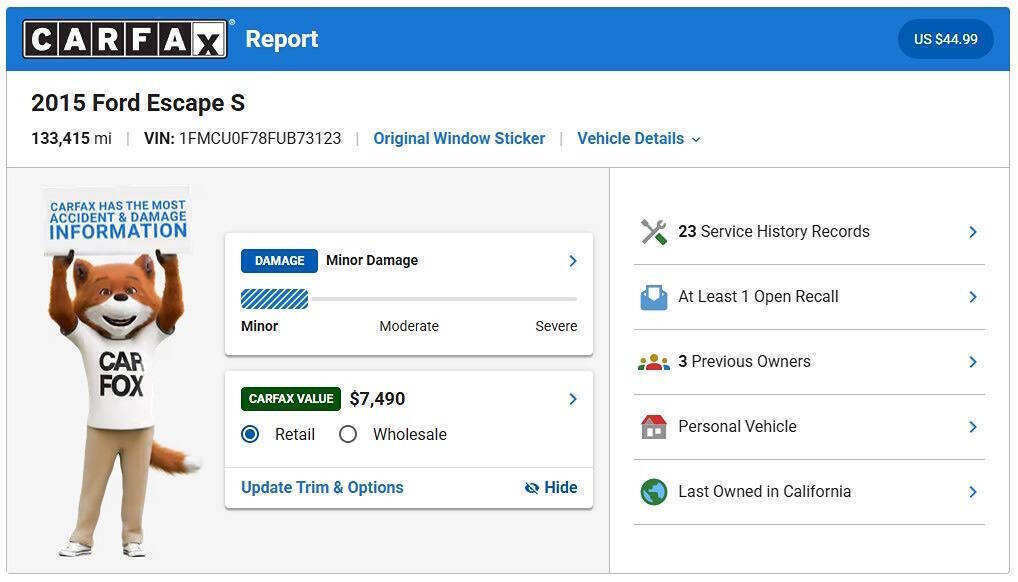Click the 'Minor' severity label under bar
This screenshot has height=582, width=1018.
[x=260, y=326]
